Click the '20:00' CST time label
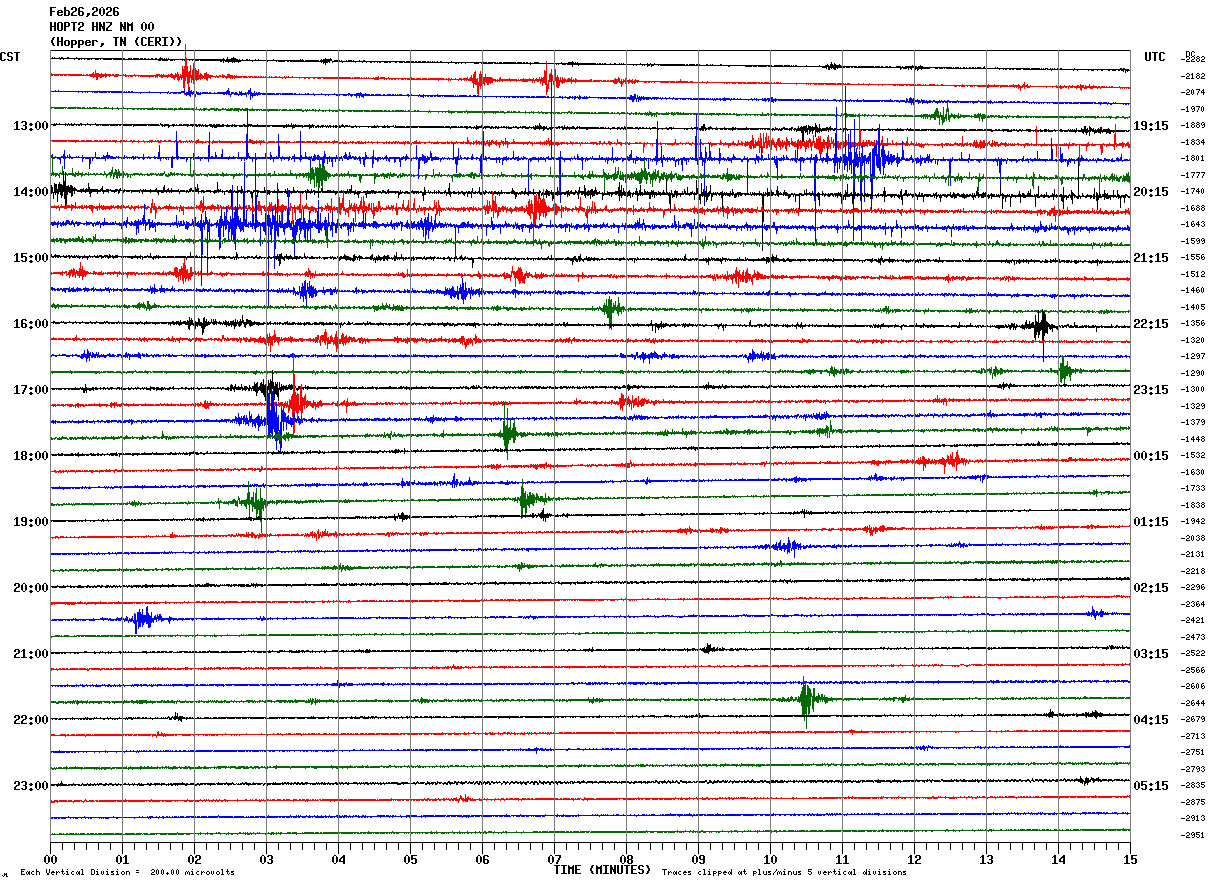 click(30, 588)
